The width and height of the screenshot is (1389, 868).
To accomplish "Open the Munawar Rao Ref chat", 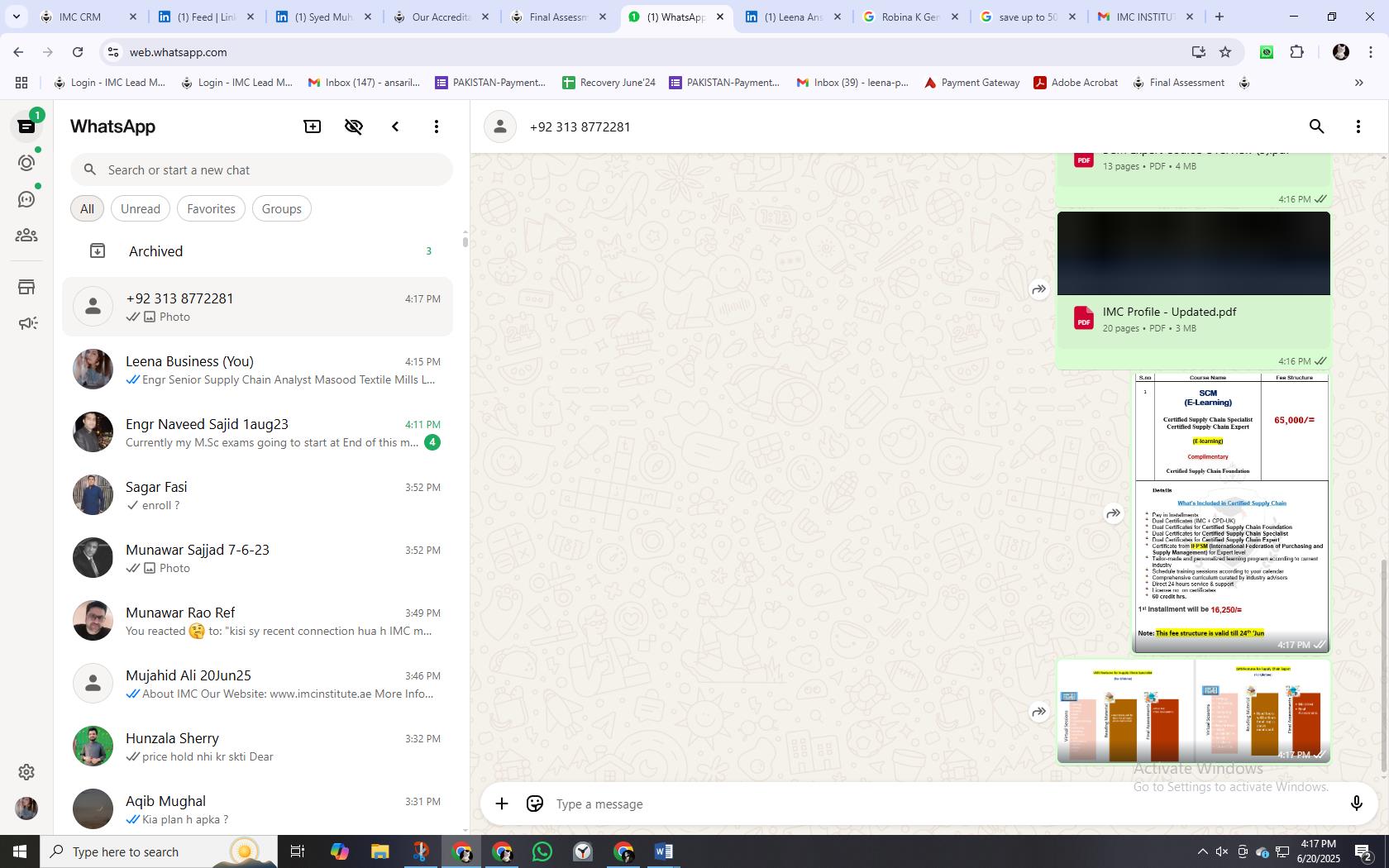I will 257,621.
